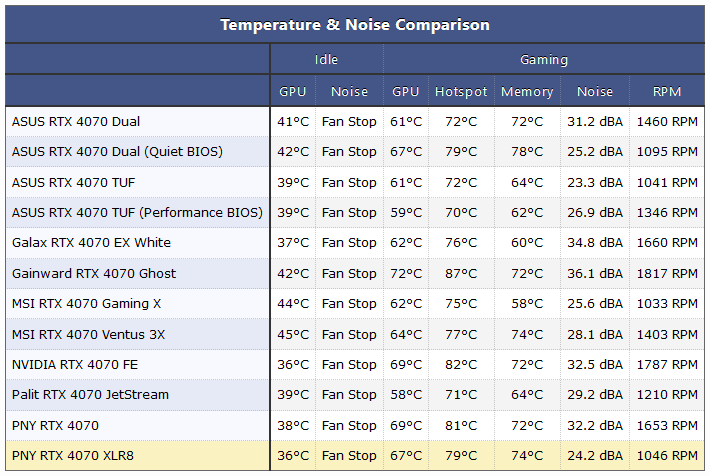The image size is (710, 476).
Task: Click the MSI RTX 4070 Gaming X label
Action: [x=86, y=304]
